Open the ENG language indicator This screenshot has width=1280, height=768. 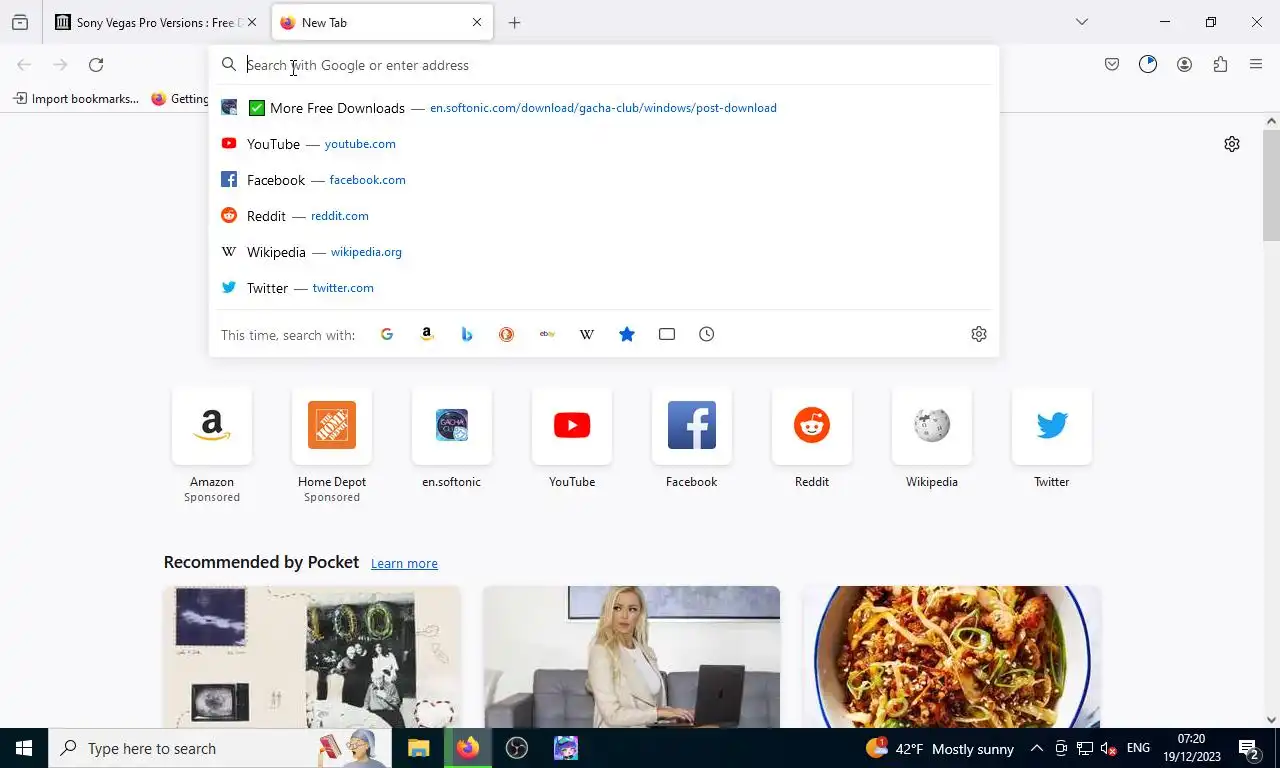pyautogui.click(x=1138, y=748)
